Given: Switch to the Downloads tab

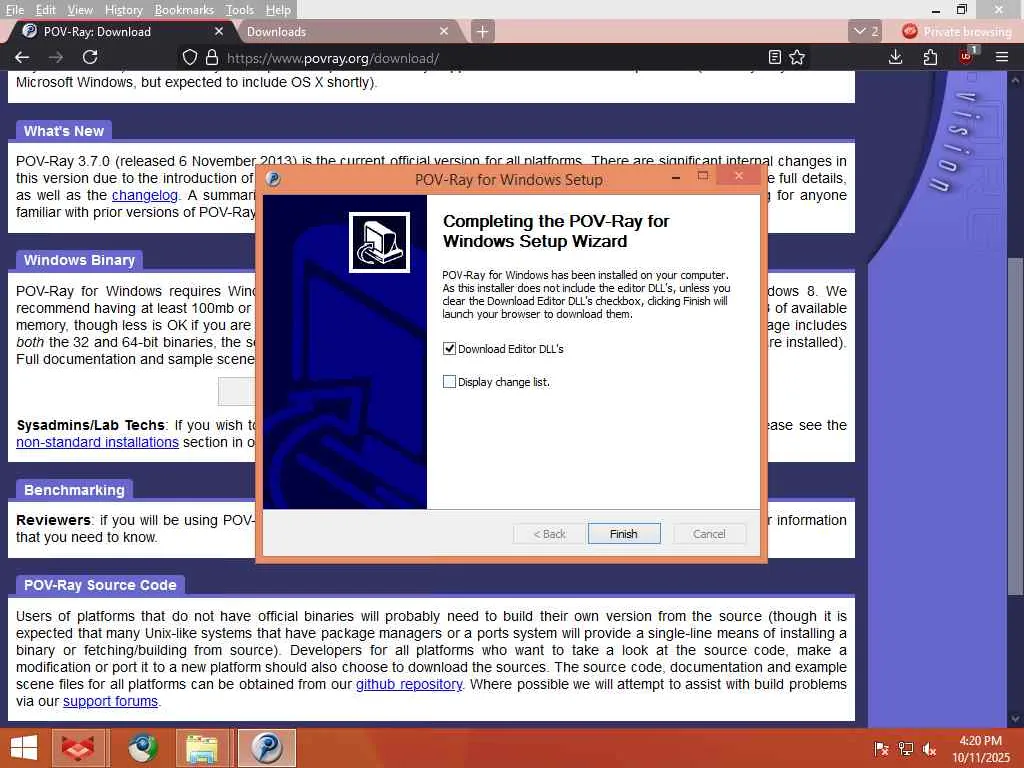Looking at the screenshot, I should pos(346,31).
